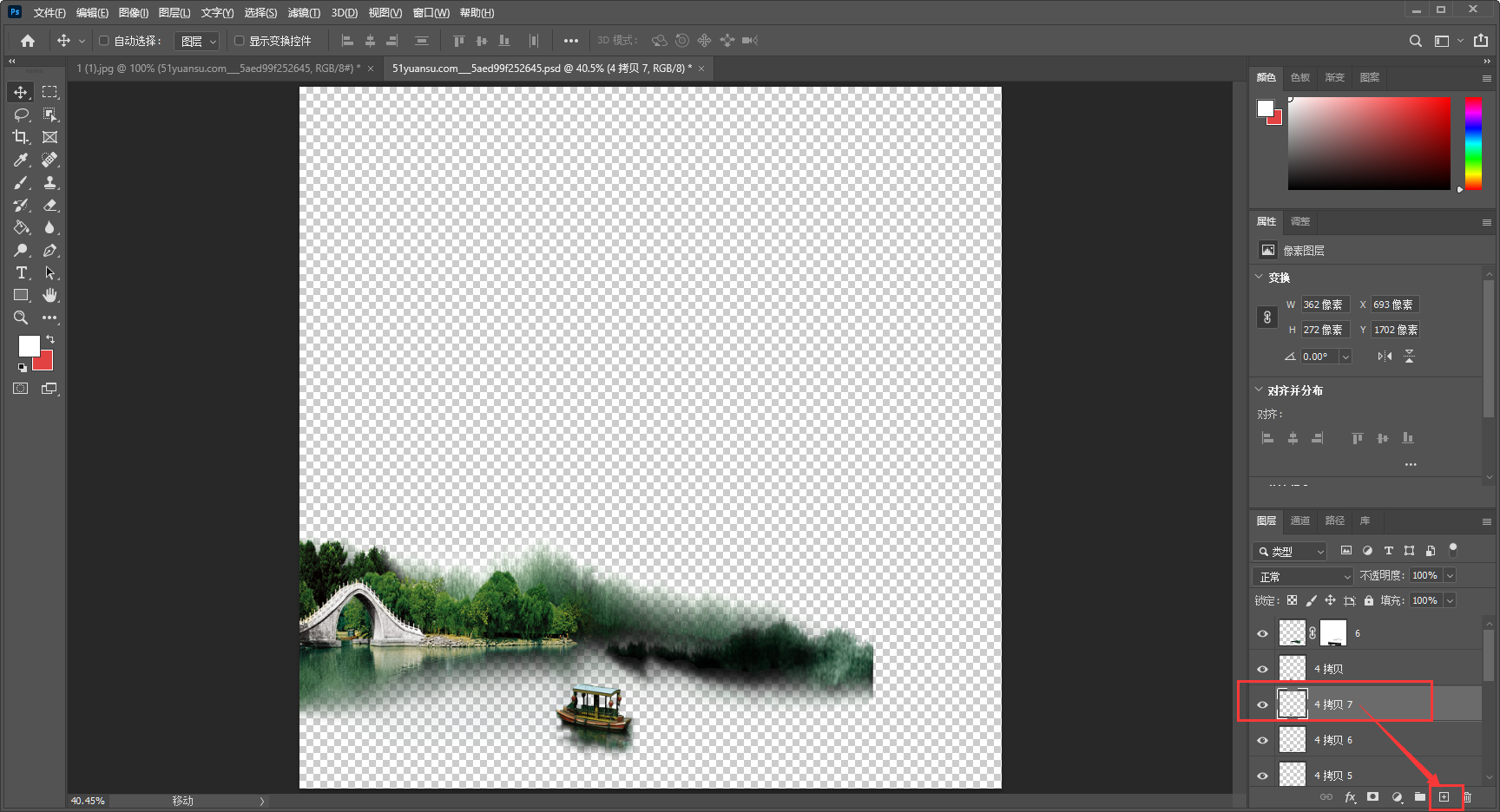The height and width of the screenshot is (812, 1500).
Task: Open the 图像(I) menu
Action: point(134,13)
